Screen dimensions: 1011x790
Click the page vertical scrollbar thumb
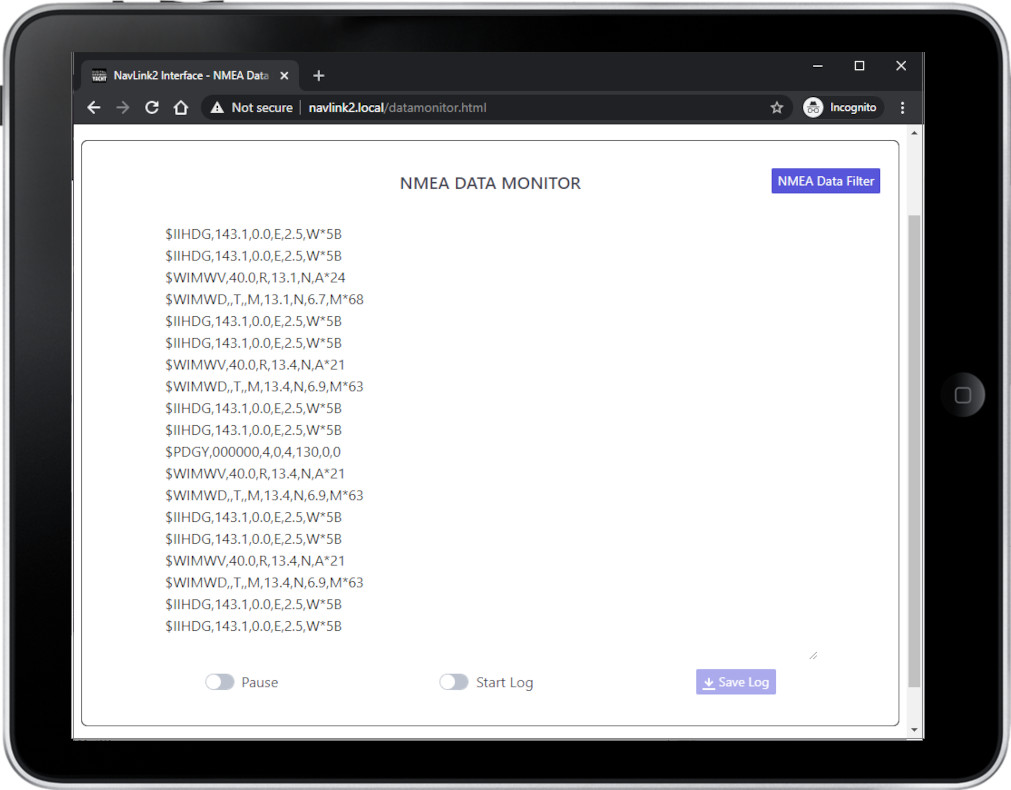pyautogui.click(x=913, y=450)
